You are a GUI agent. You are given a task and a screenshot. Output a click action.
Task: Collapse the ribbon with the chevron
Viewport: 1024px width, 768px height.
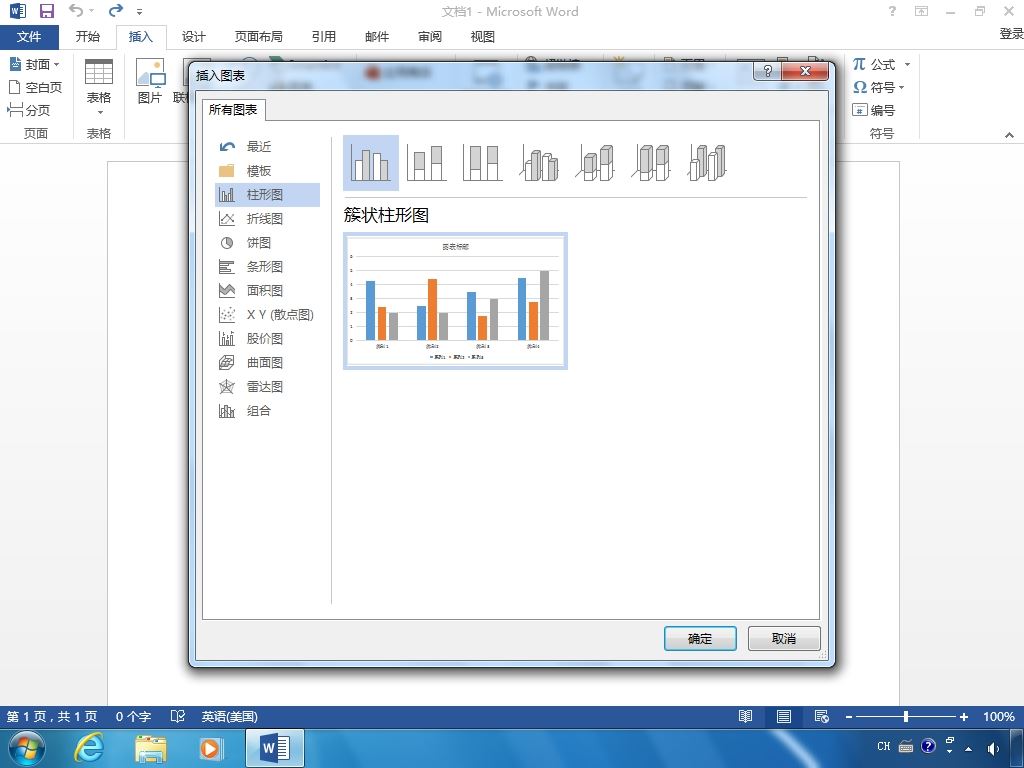pyautogui.click(x=1009, y=135)
